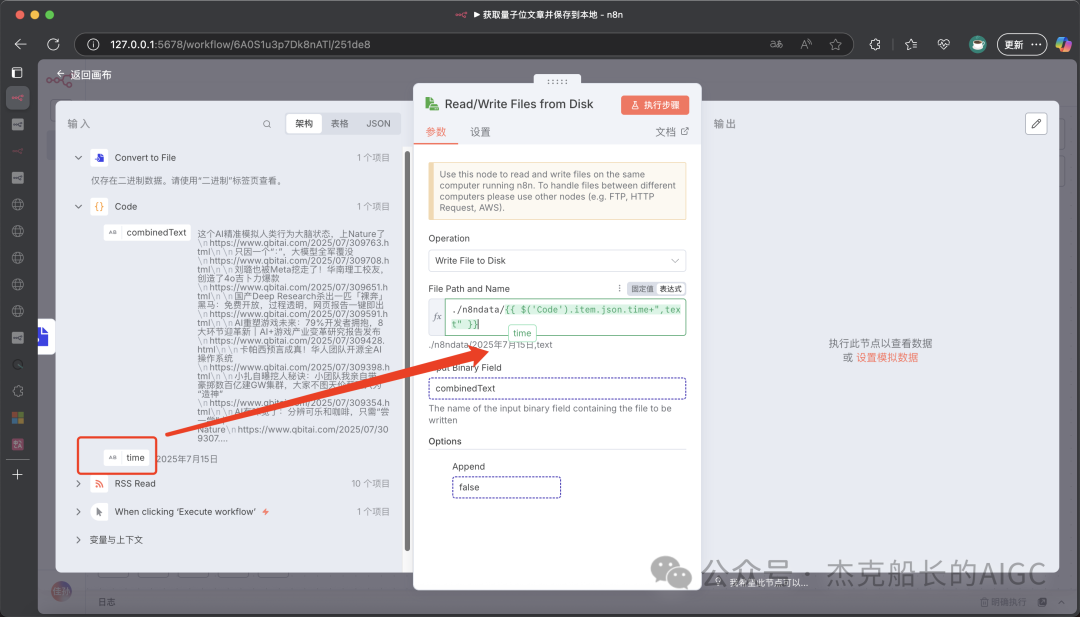Click the expression preview result text

tap(490, 344)
